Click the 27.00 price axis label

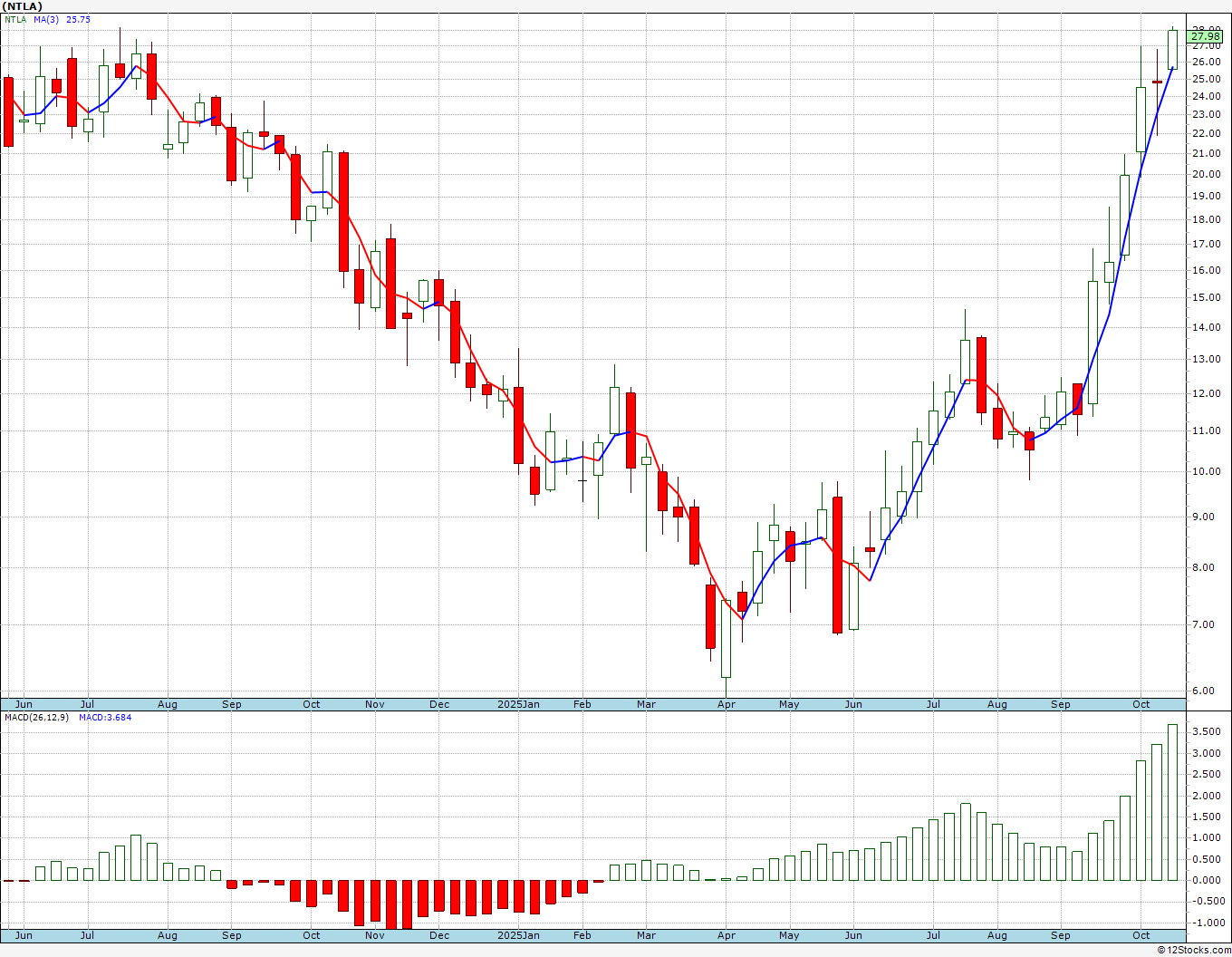tap(1206, 45)
